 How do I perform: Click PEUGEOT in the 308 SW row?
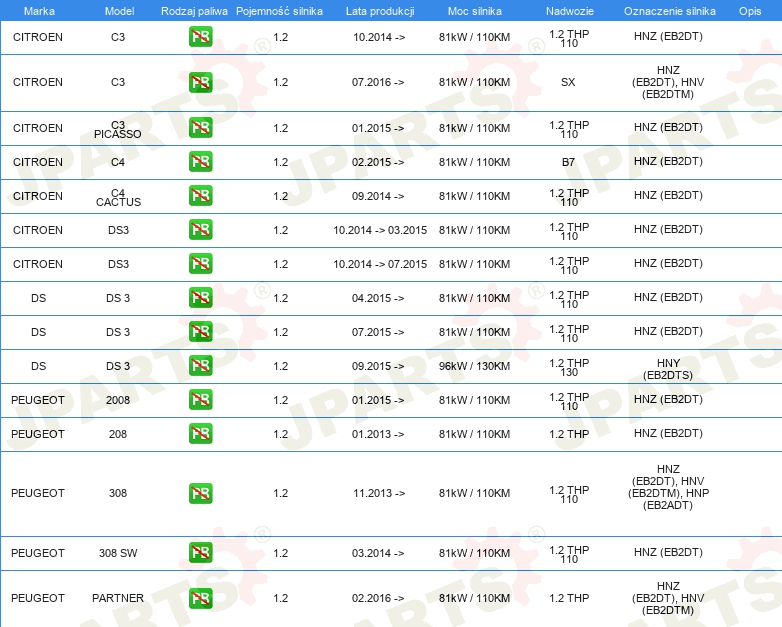[38, 553]
